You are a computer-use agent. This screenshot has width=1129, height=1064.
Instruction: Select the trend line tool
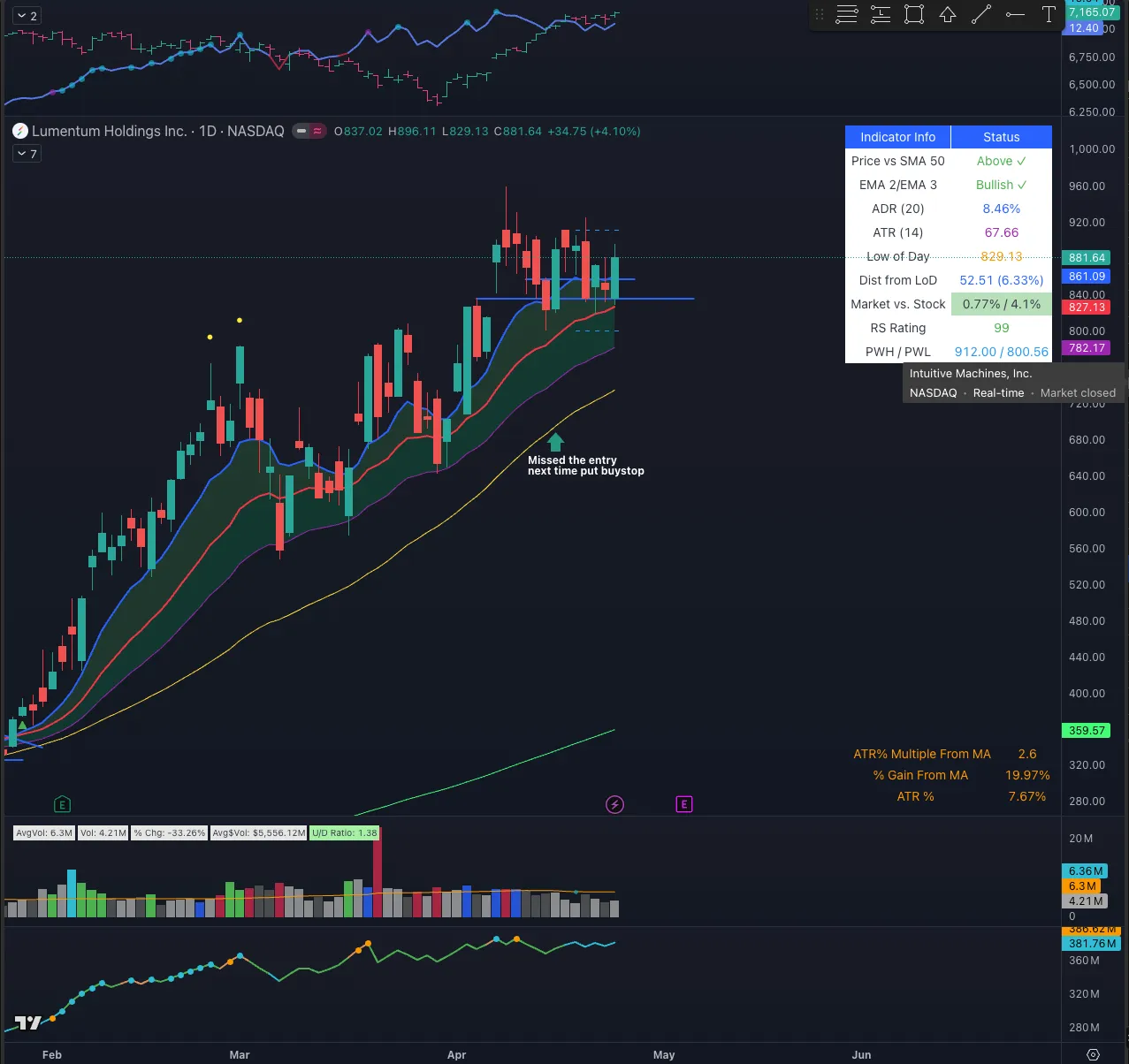pyautogui.click(x=981, y=14)
